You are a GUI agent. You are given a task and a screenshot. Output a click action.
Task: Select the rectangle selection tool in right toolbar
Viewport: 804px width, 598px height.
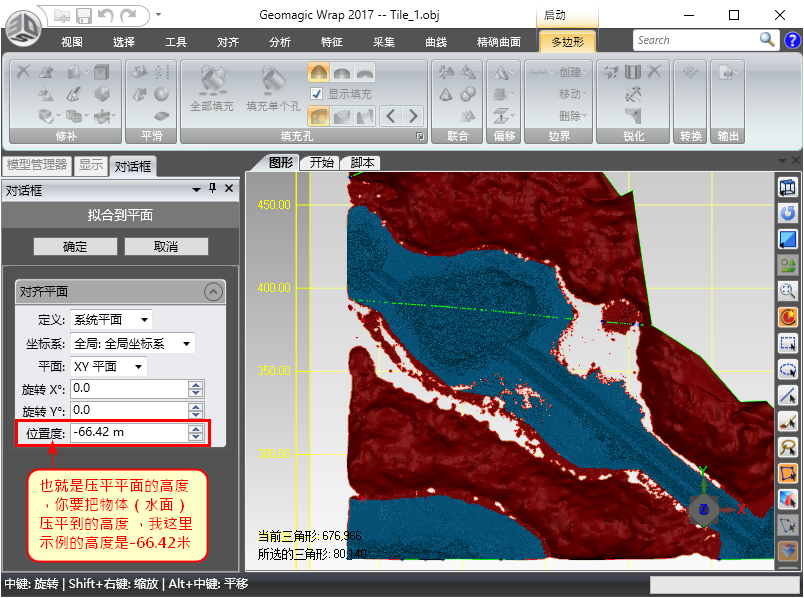click(788, 343)
